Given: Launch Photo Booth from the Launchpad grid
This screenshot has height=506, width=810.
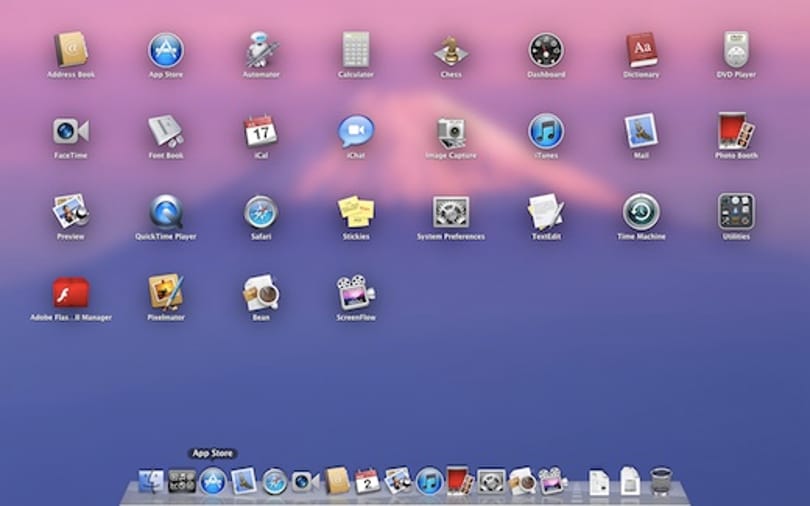Looking at the screenshot, I should (x=736, y=131).
